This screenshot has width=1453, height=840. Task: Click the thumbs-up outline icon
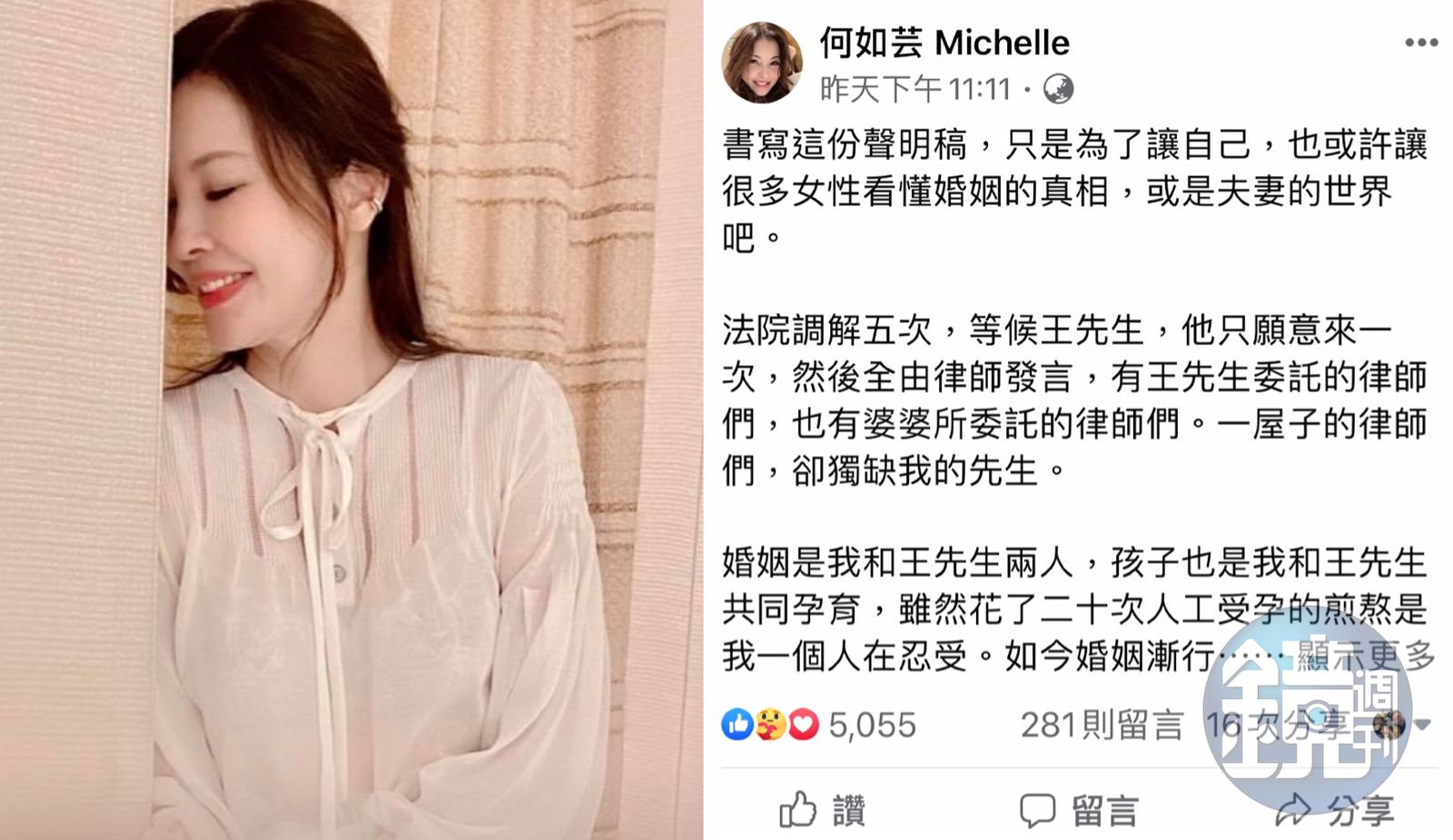tap(798, 809)
